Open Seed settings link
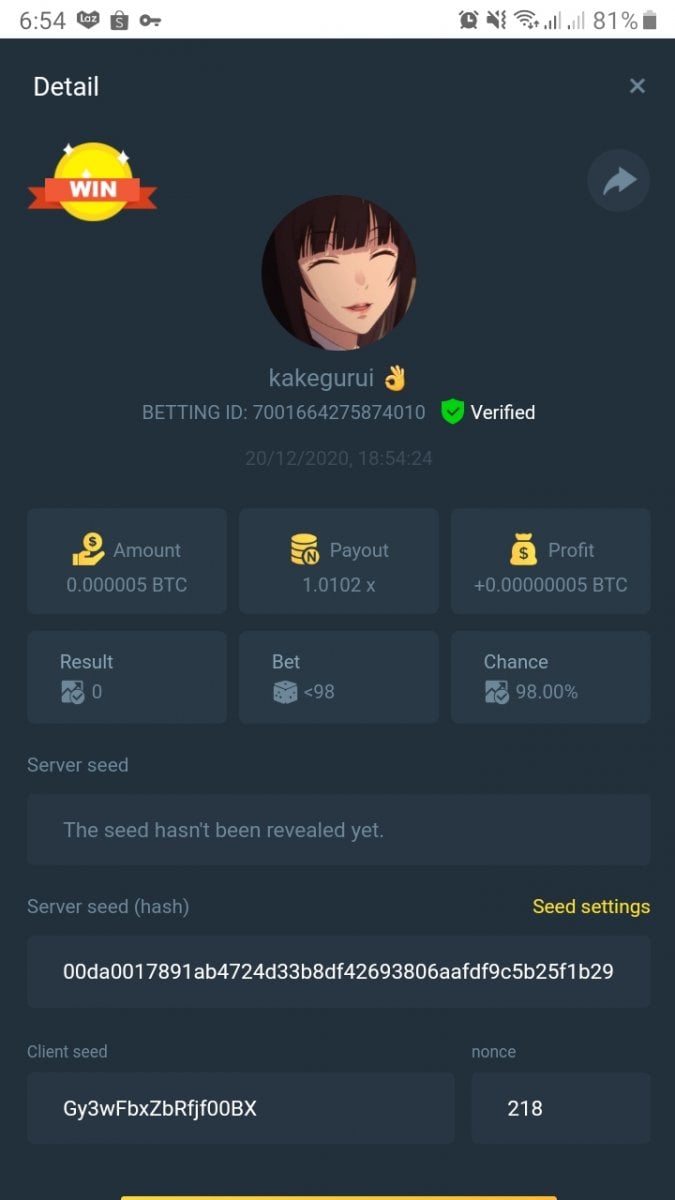The width and height of the screenshot is (675, 1200). pyautogui.click(x=591, y=906)
